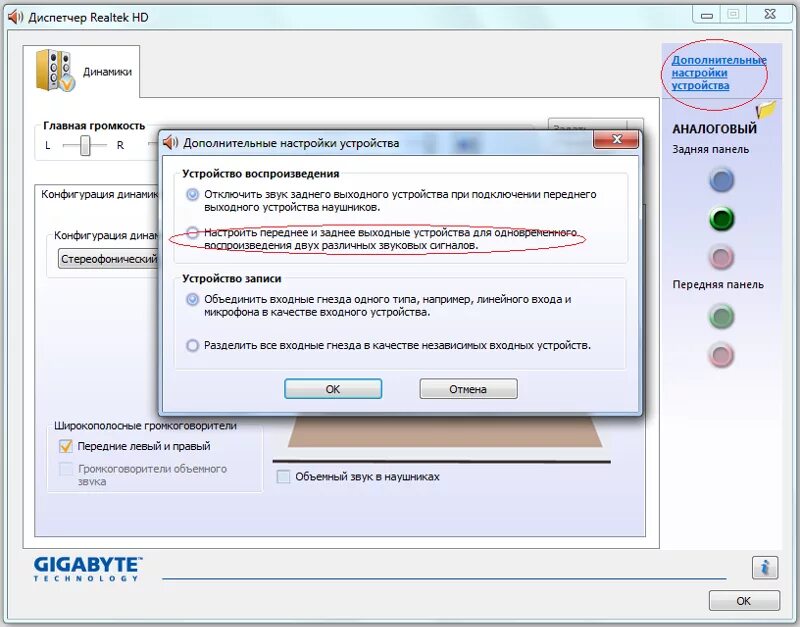Click the speaker icon in the dialog title
The width and height of the screenshot is (800, 627).
point(170,143)
